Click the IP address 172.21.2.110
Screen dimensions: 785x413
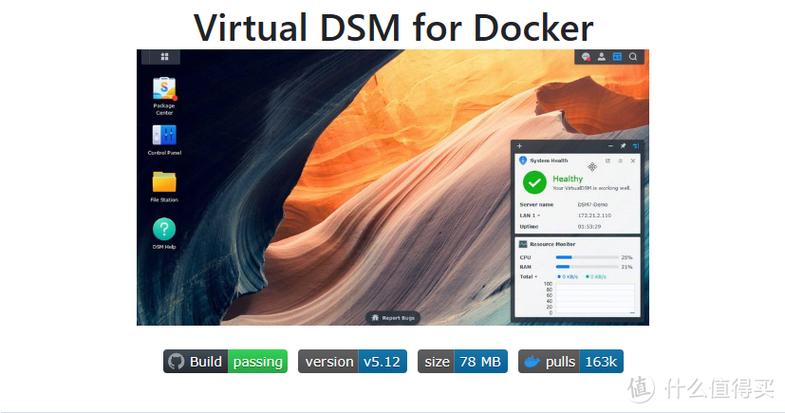click(x=594, y=215)
